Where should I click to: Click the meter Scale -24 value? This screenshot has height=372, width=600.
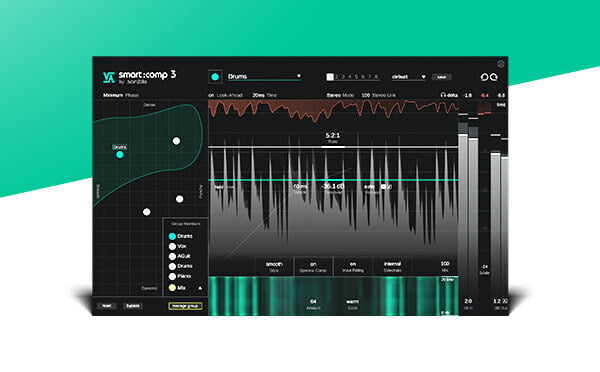484,266
